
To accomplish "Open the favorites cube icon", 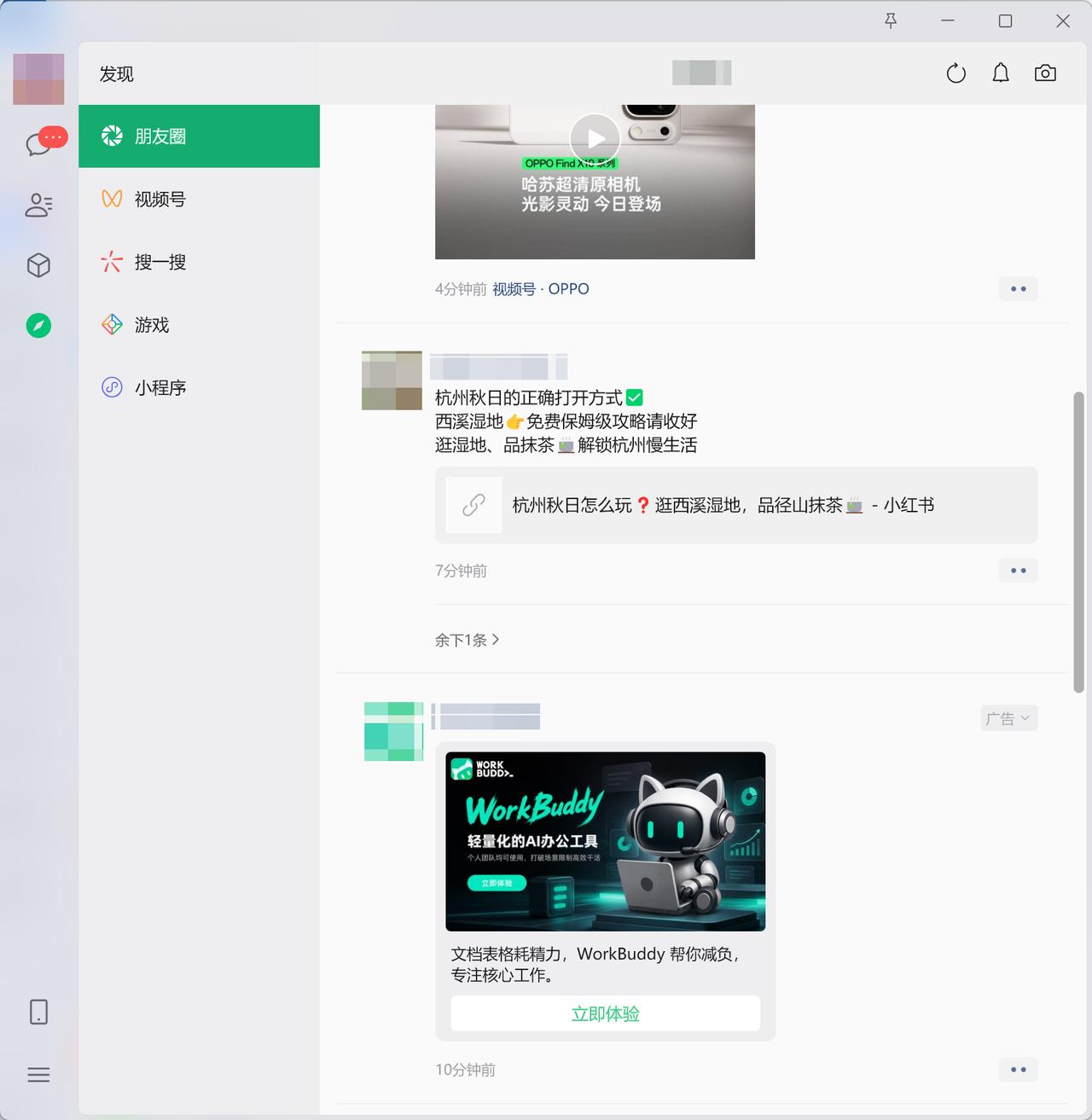I will (x=38, y=265).
